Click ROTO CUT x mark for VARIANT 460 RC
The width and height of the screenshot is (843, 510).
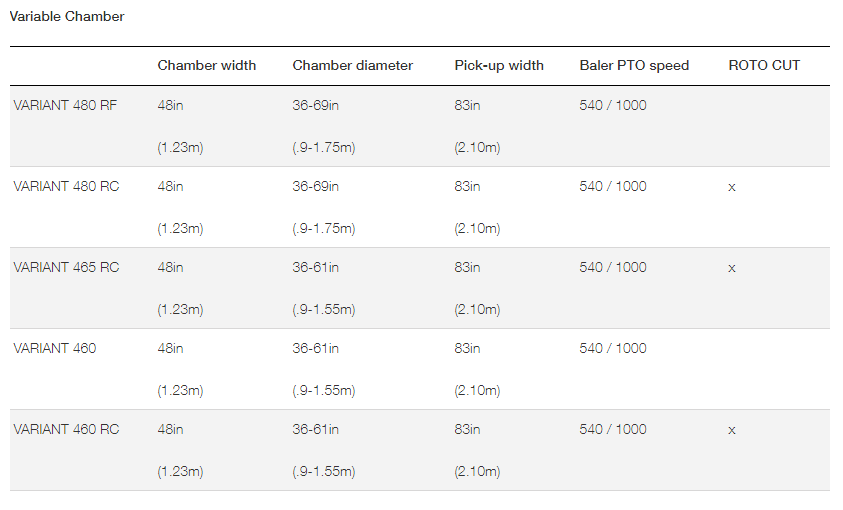tap(732, 430)
